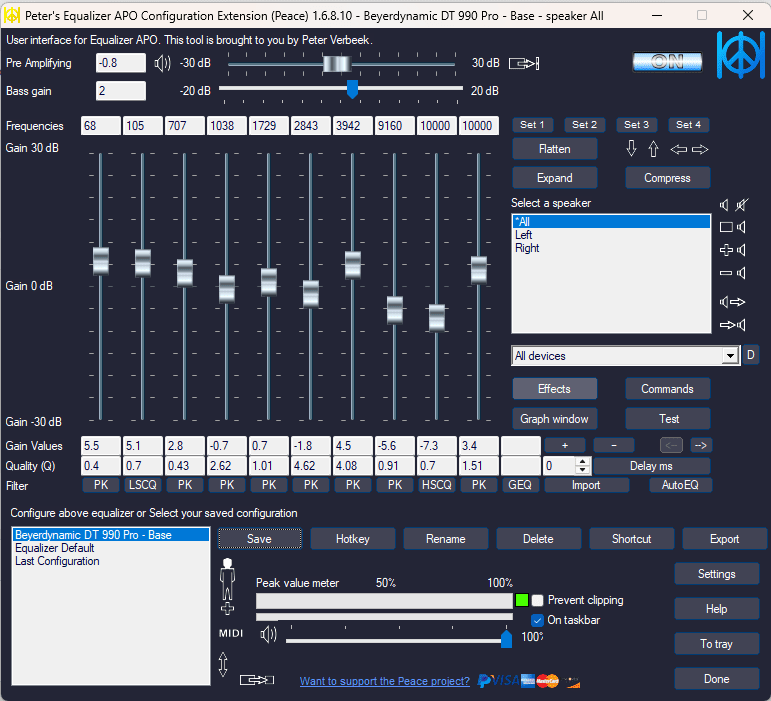Click the arrow icon right of the 30 dB slider

click(x=524, y=63)
